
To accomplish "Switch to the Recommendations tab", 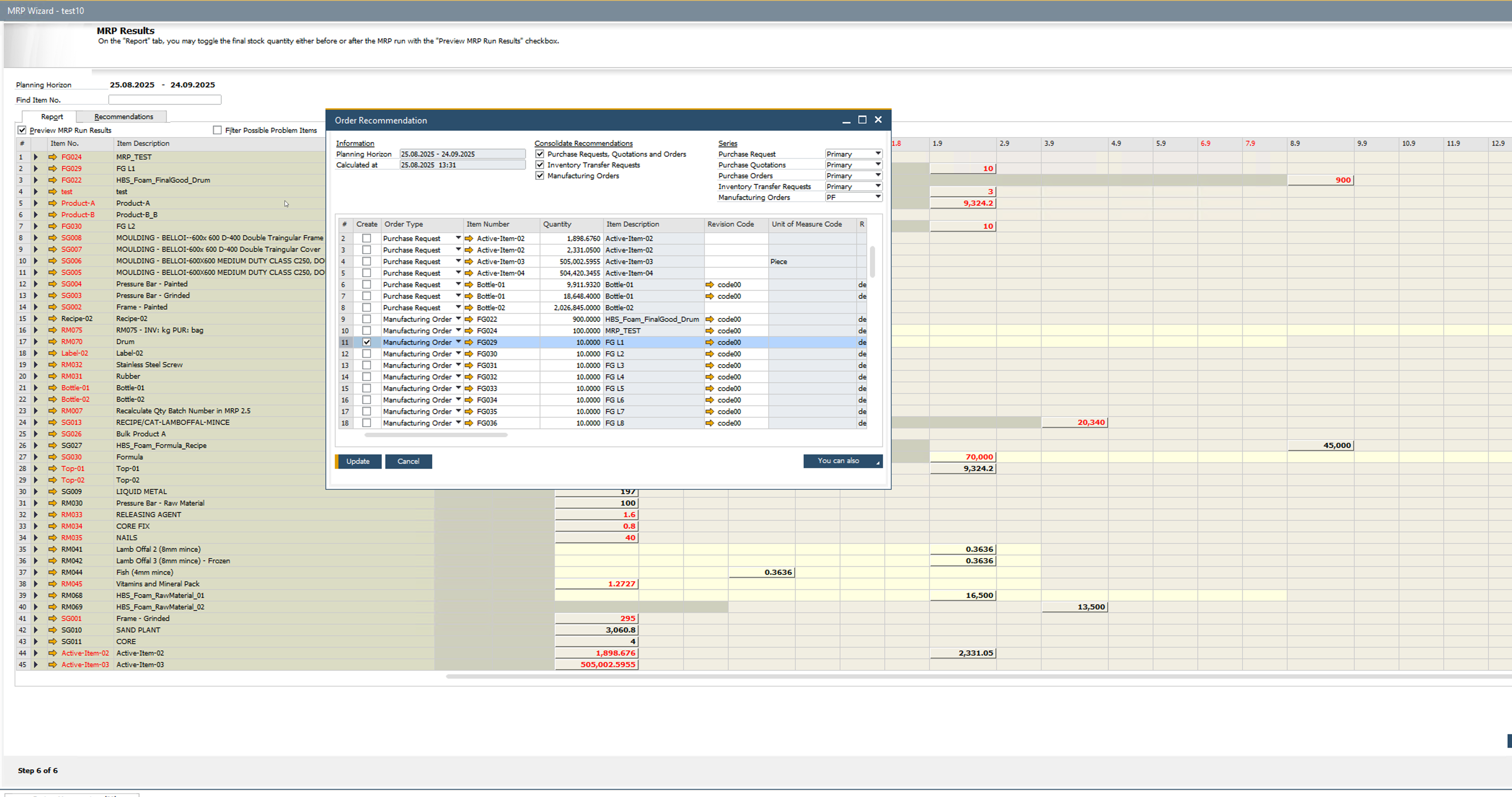I will point(123,117).
